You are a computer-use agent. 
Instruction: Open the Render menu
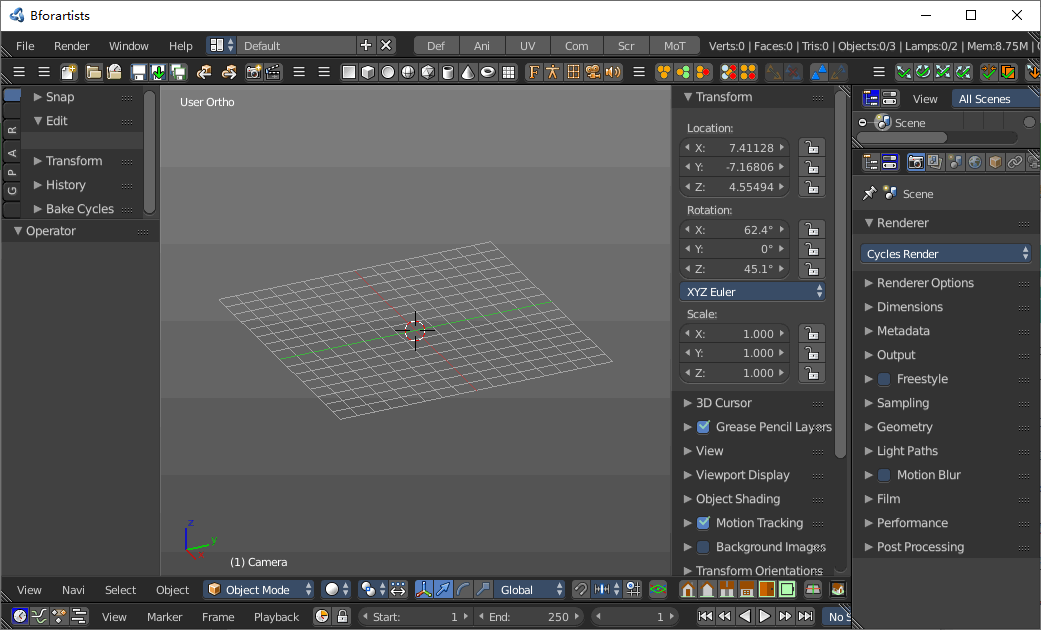pyautogui.click(x=72, y=46)
